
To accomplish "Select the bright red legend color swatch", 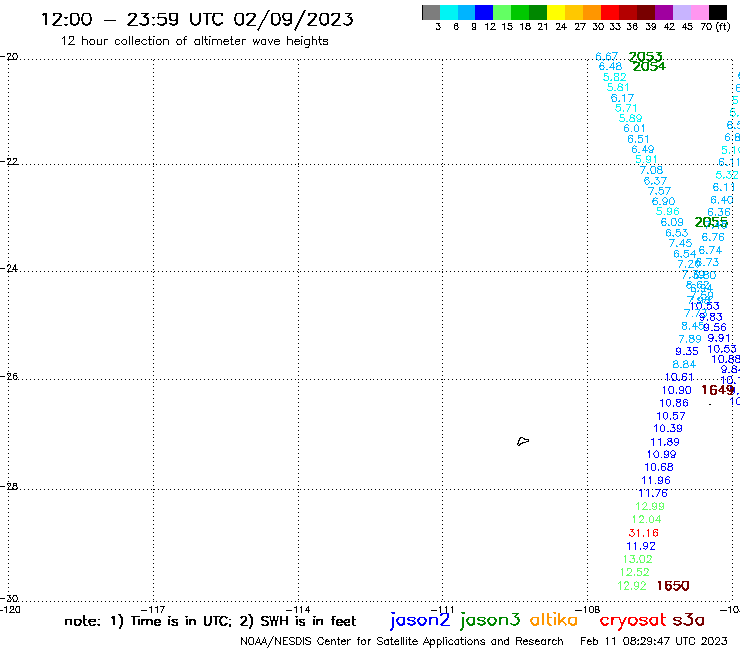I will pos(610,12).
